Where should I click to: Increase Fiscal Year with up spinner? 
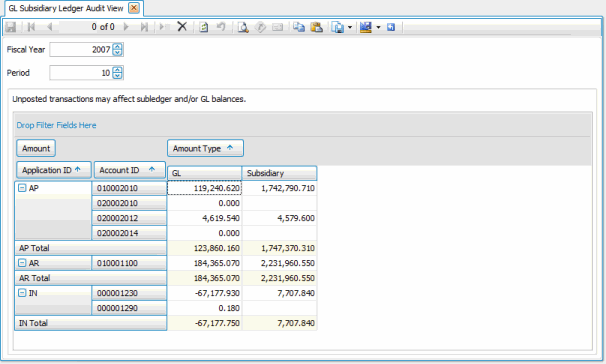coord(117,47)
